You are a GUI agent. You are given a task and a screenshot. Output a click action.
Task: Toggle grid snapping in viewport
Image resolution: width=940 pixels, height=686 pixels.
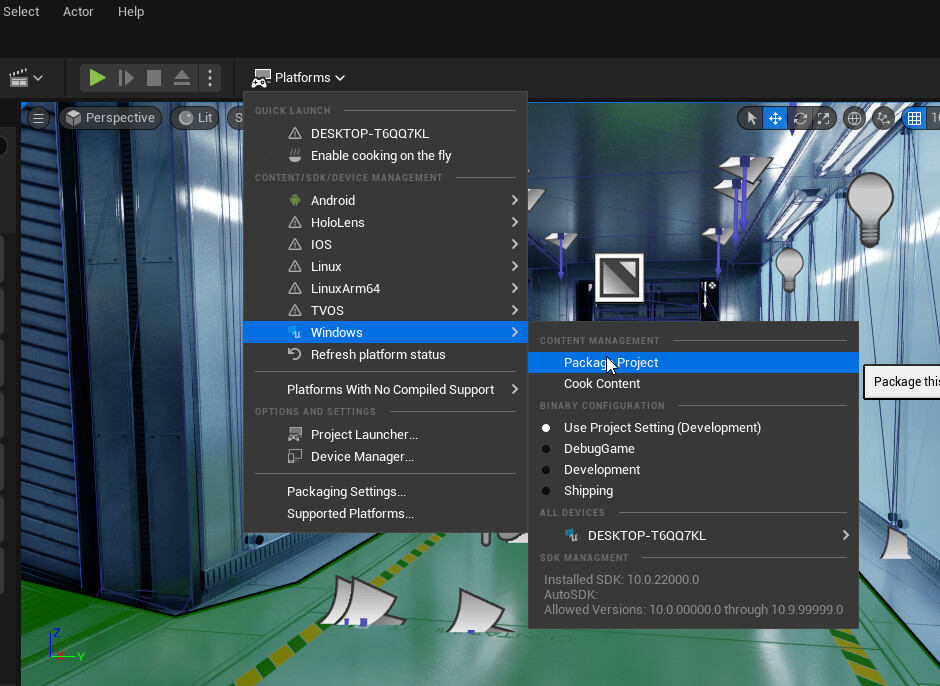coord(914,118)
